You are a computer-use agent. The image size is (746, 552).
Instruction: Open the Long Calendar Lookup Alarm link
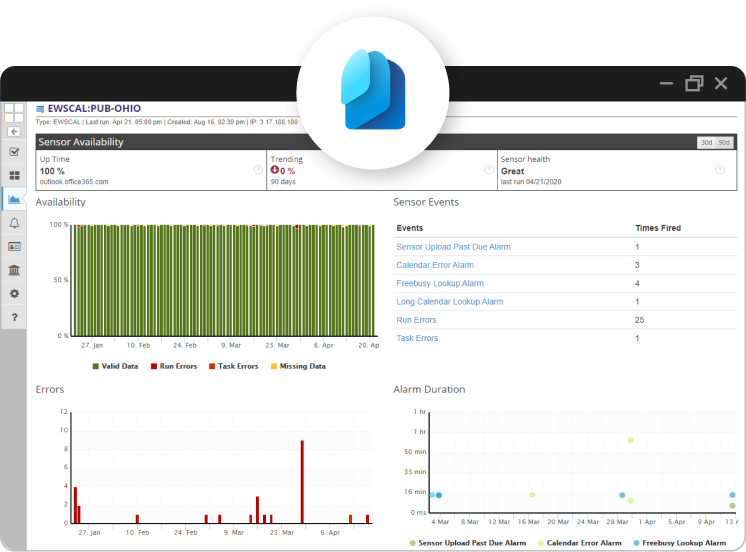click(450, 302)
